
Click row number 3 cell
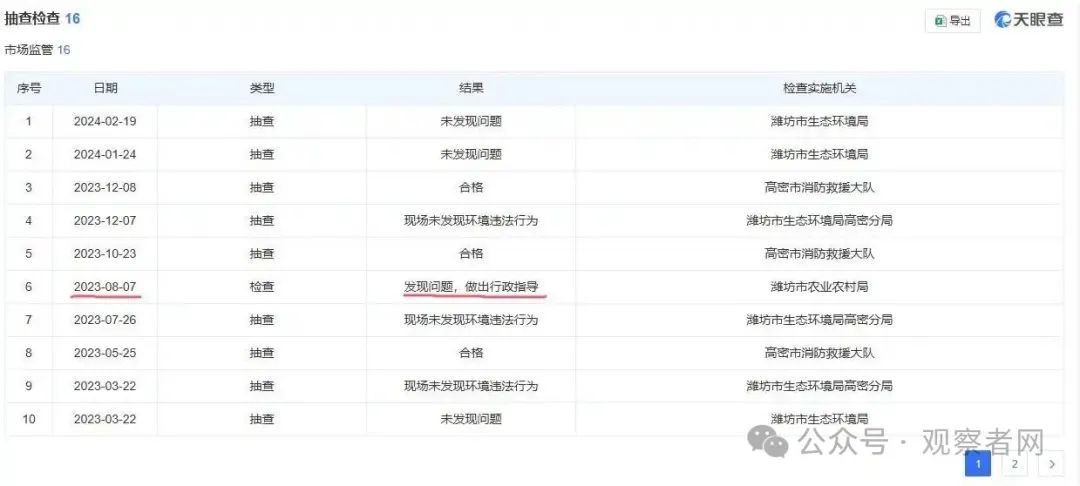29,187
